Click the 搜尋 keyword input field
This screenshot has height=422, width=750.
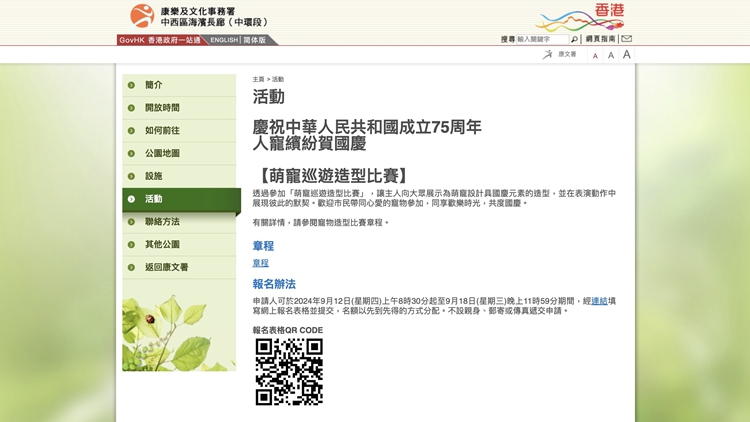[x=543, y=40]
